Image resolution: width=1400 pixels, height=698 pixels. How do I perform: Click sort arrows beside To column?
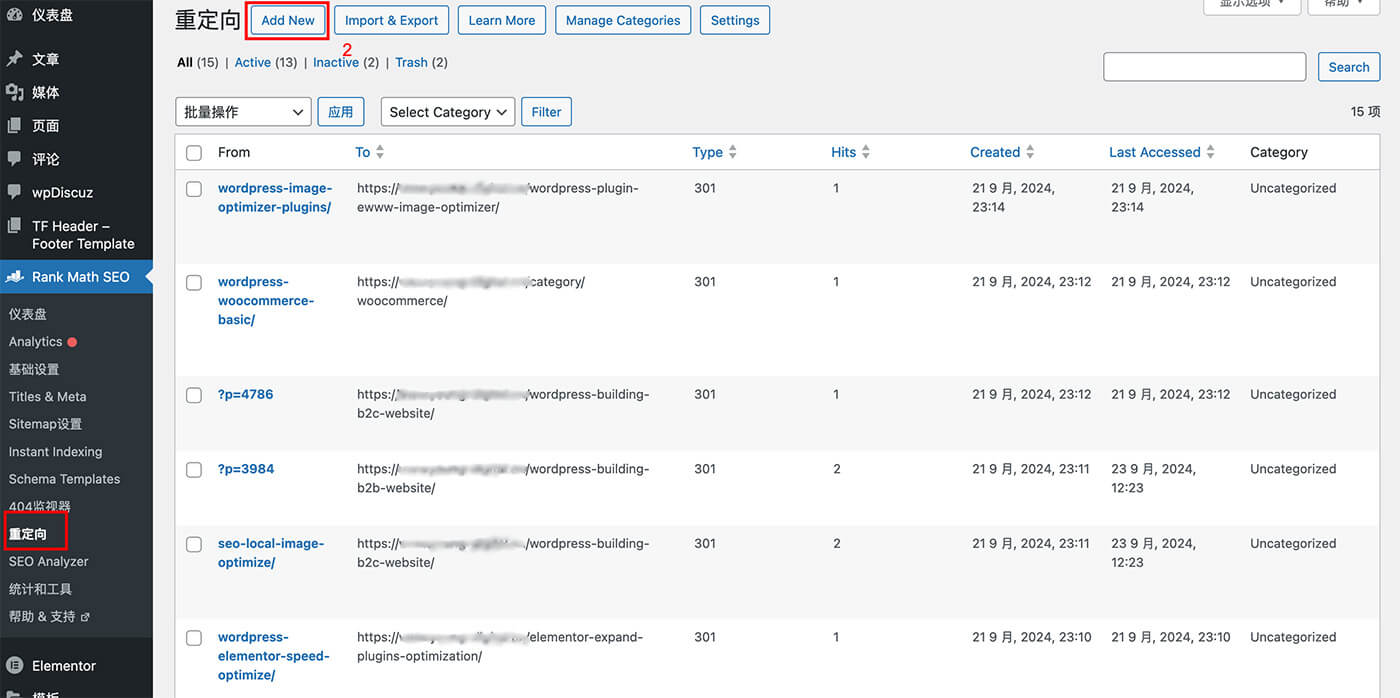click(380, 152)
